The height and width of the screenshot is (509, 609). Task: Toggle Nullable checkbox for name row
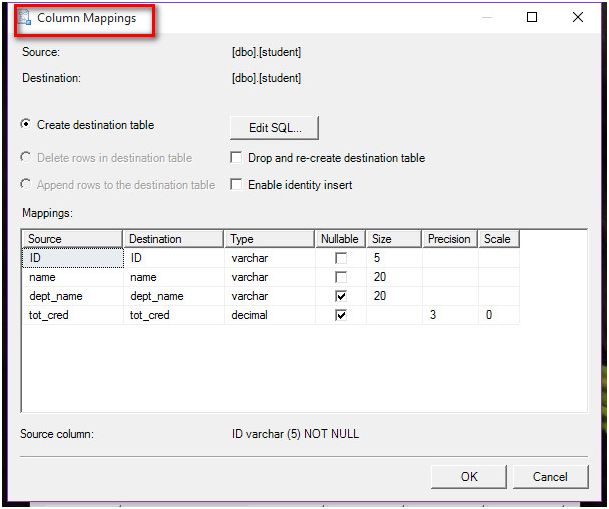[341, 277]
